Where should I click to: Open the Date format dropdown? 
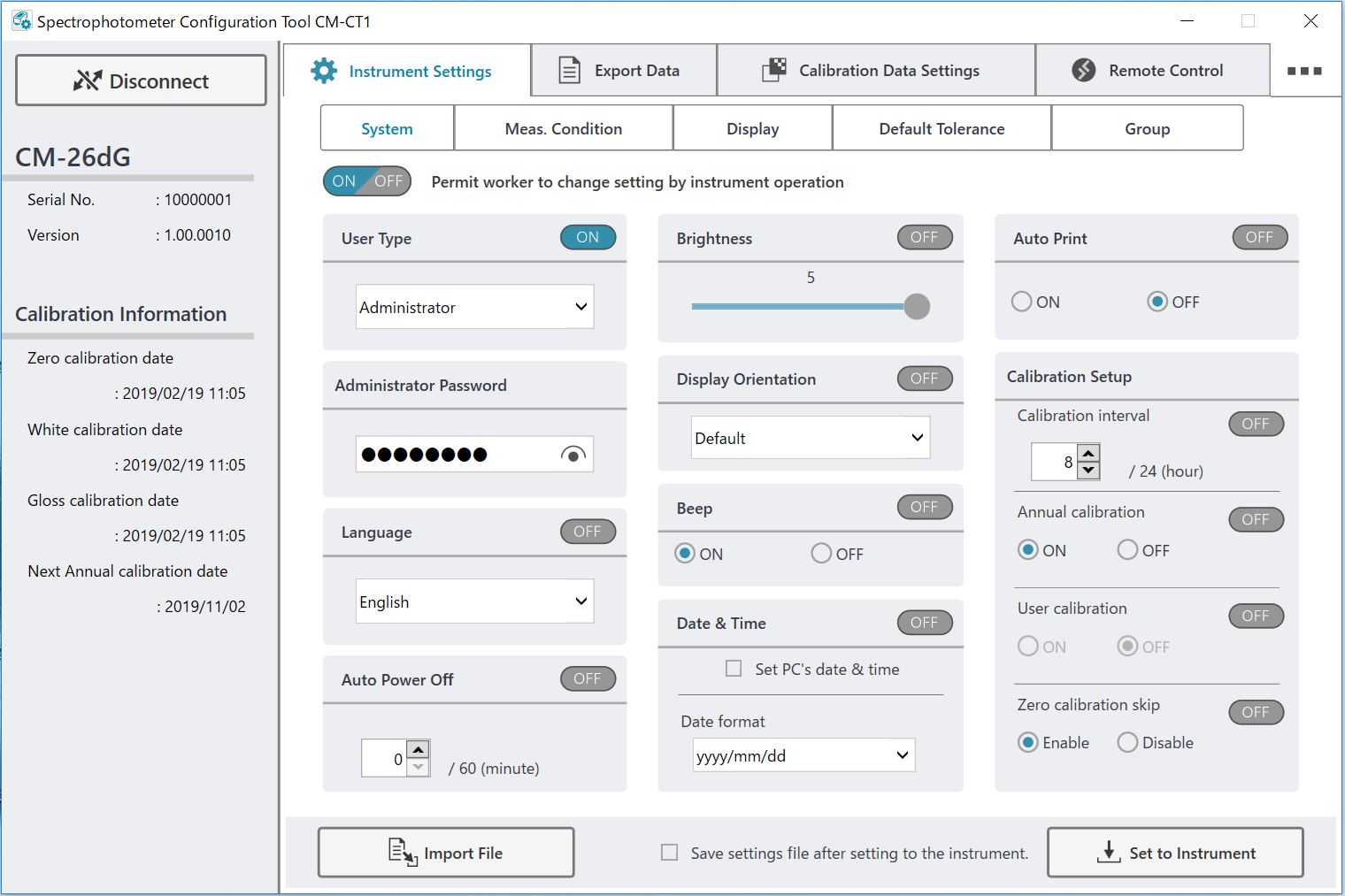tap(803, 755)
